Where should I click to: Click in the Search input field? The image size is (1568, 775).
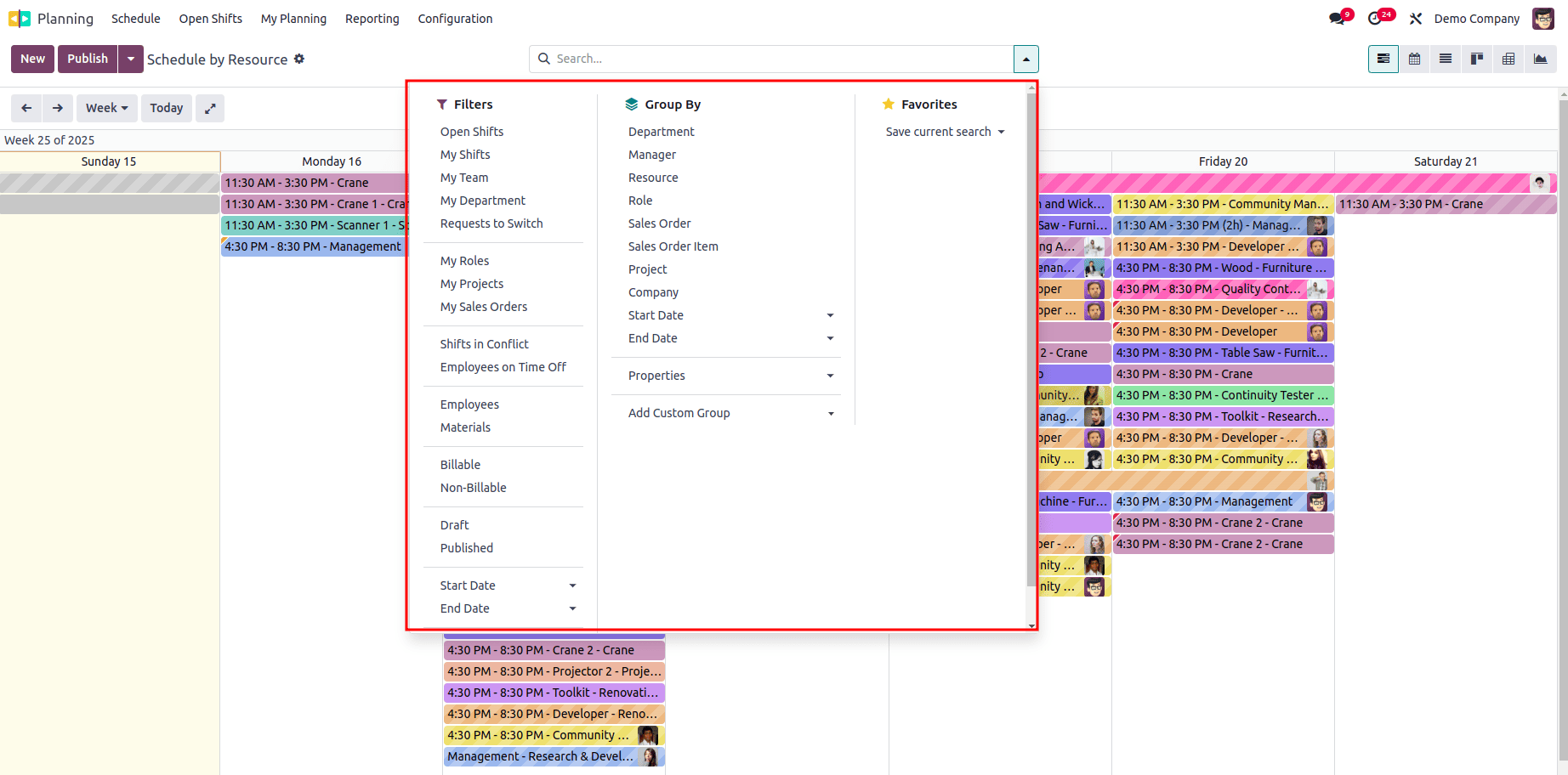[782, 59]
